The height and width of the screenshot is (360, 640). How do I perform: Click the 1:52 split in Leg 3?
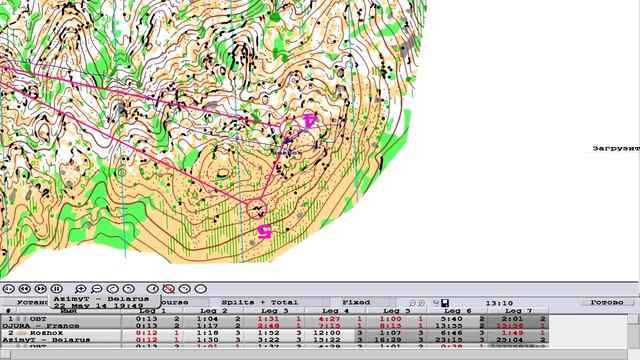click(x=269, y=333)
